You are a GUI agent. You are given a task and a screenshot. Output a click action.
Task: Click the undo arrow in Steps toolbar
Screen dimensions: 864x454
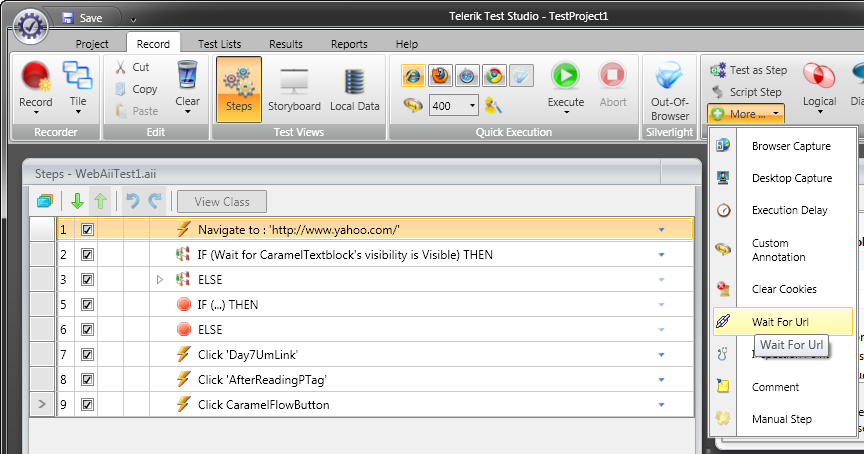132,201
